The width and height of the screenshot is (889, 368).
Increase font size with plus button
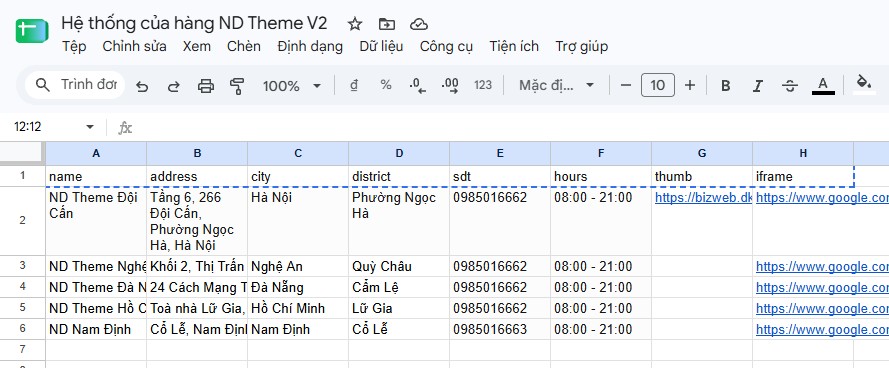pyautogui.click(x=689, y=85)
